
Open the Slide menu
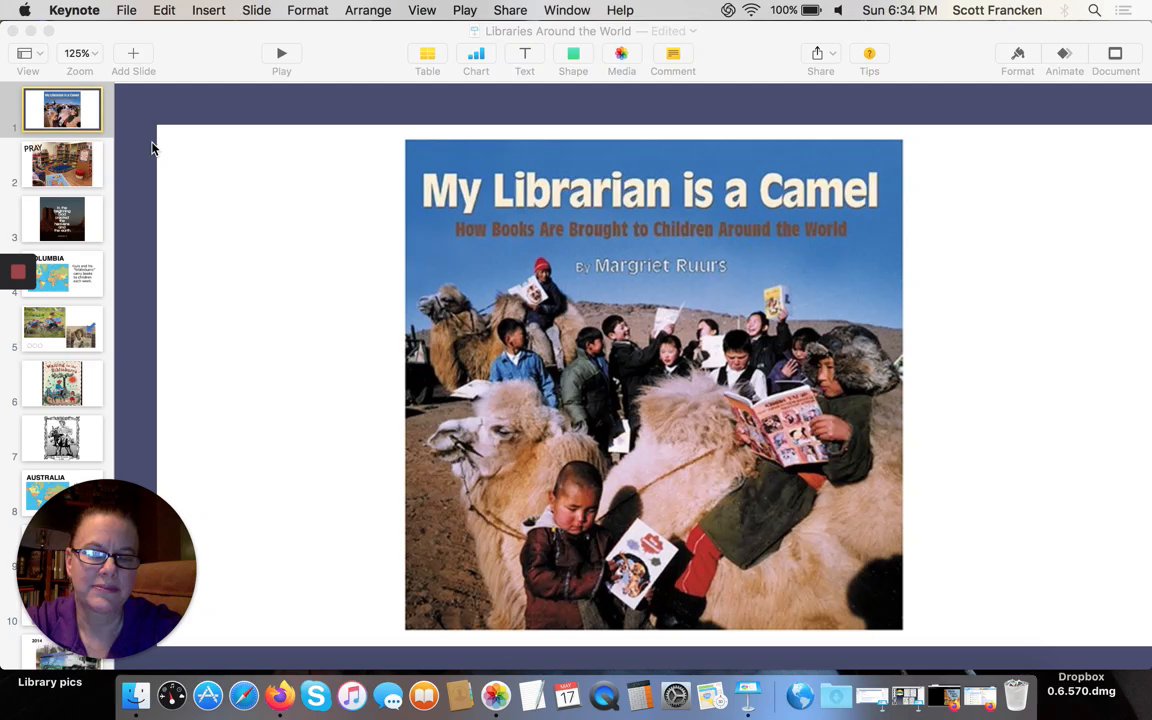tap(256, 10)
